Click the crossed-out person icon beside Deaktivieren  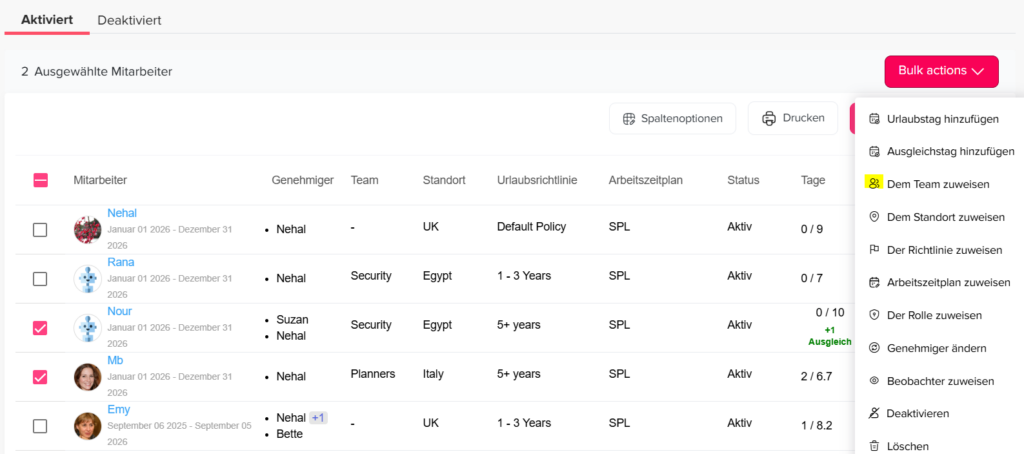874,413
